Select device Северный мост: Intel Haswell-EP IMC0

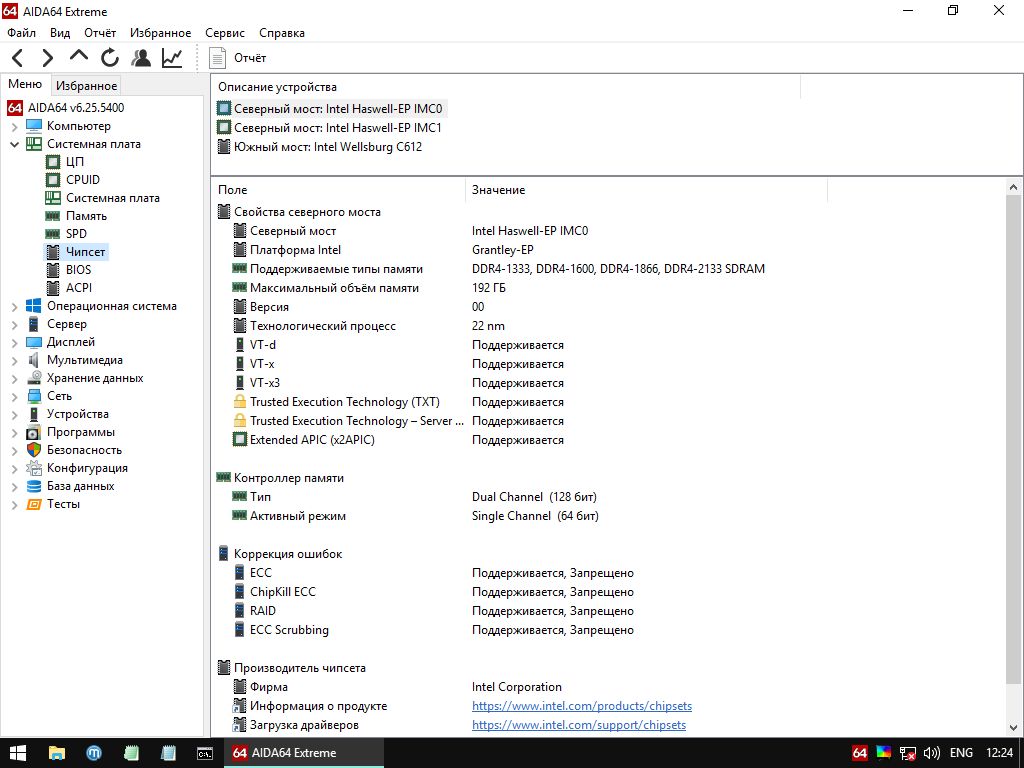(x=330, y=108)
